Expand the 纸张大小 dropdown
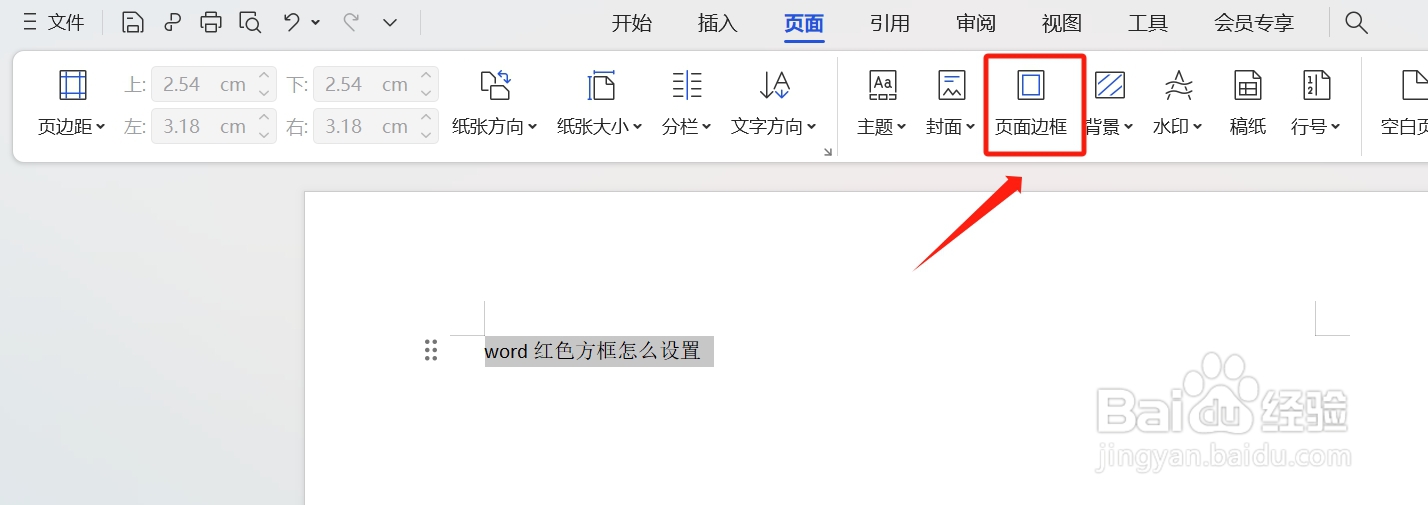 click(x=637, y=127)
